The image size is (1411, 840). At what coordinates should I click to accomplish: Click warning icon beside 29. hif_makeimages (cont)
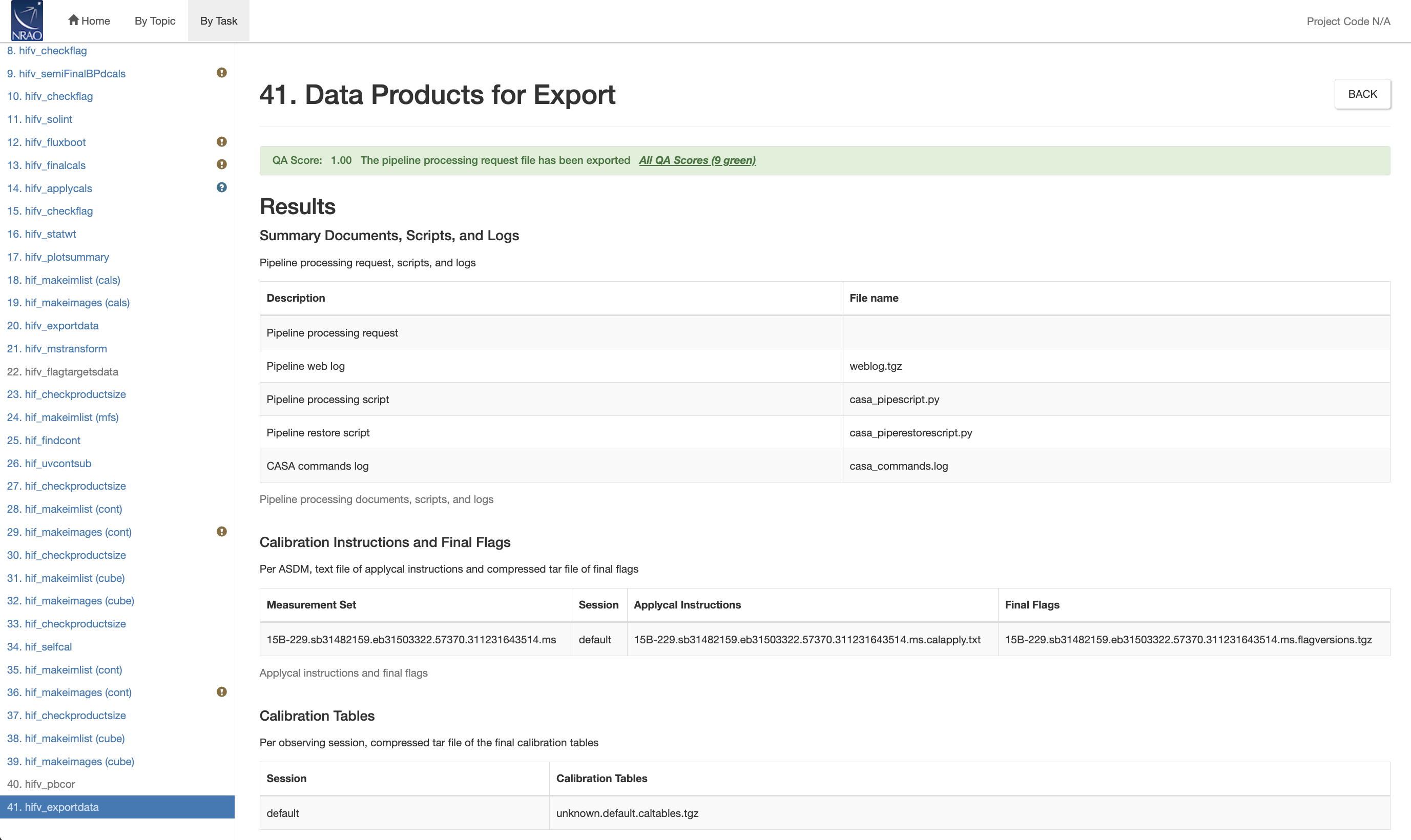click(221, 532)
